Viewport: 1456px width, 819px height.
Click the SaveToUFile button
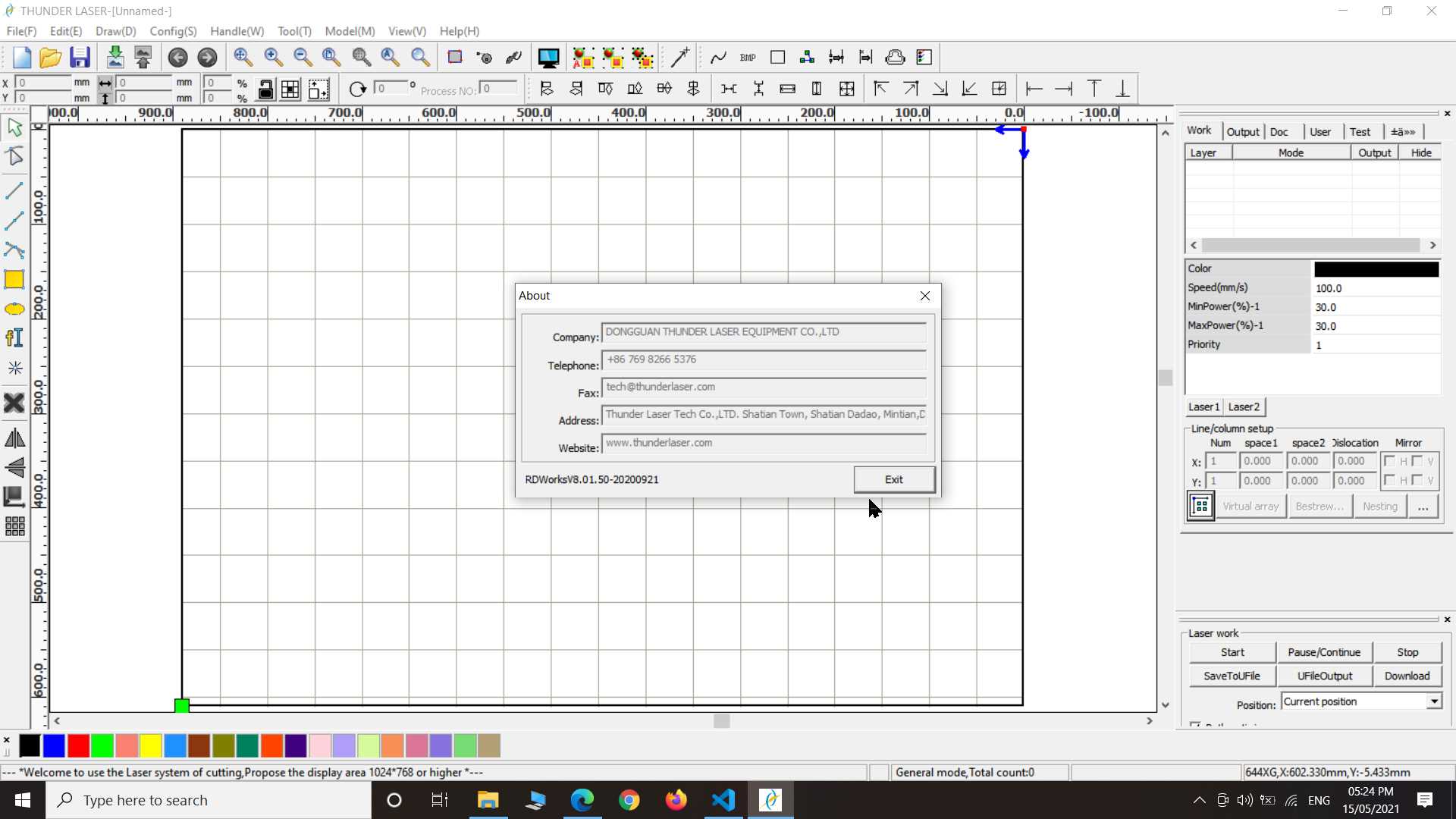pos(1232,676)
